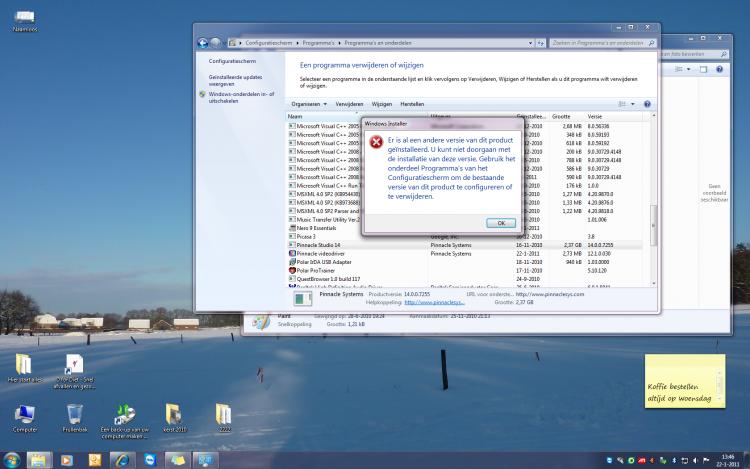Viewport: 750px width, 469px height.
Task: Open Internet Explorer from the taskbar
Action: tap(121, 459)
